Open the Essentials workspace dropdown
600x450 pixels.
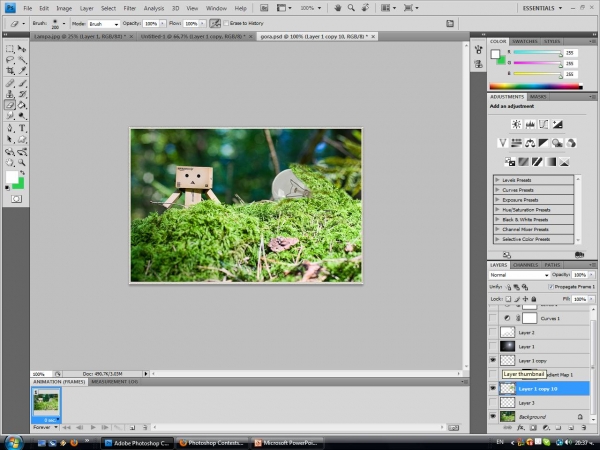tap(542, 8)
